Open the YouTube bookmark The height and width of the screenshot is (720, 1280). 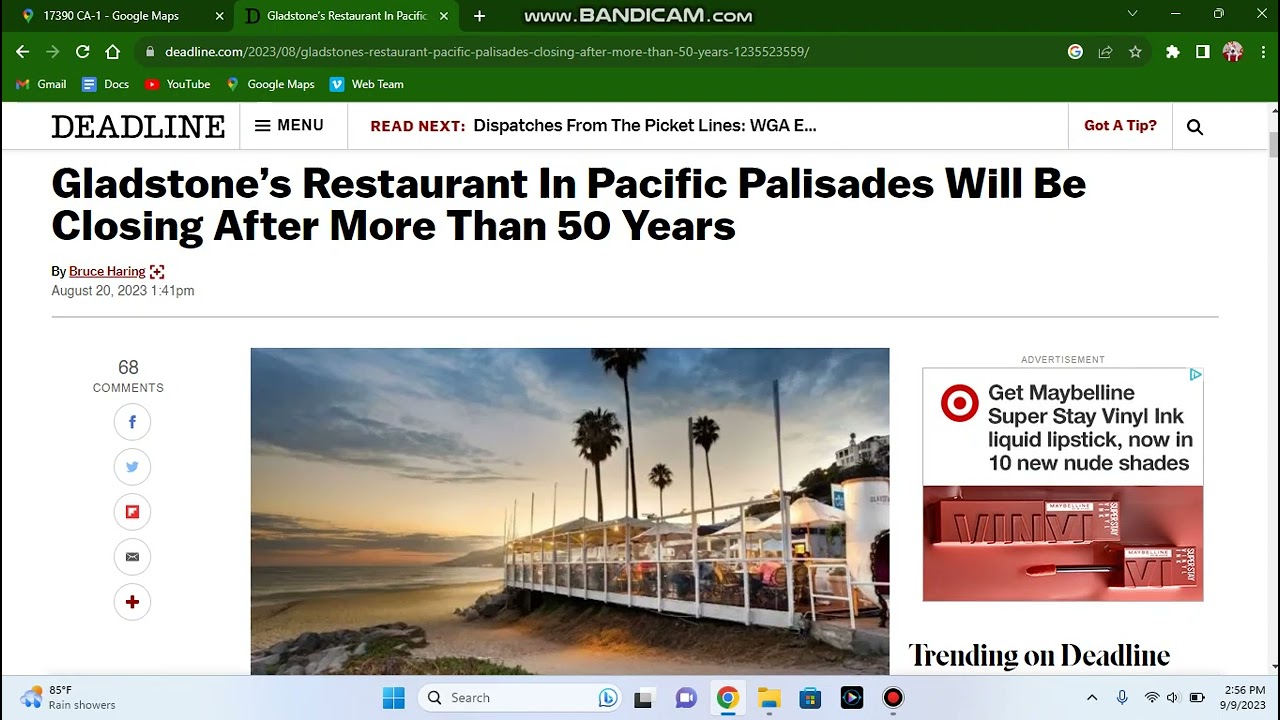178,84
